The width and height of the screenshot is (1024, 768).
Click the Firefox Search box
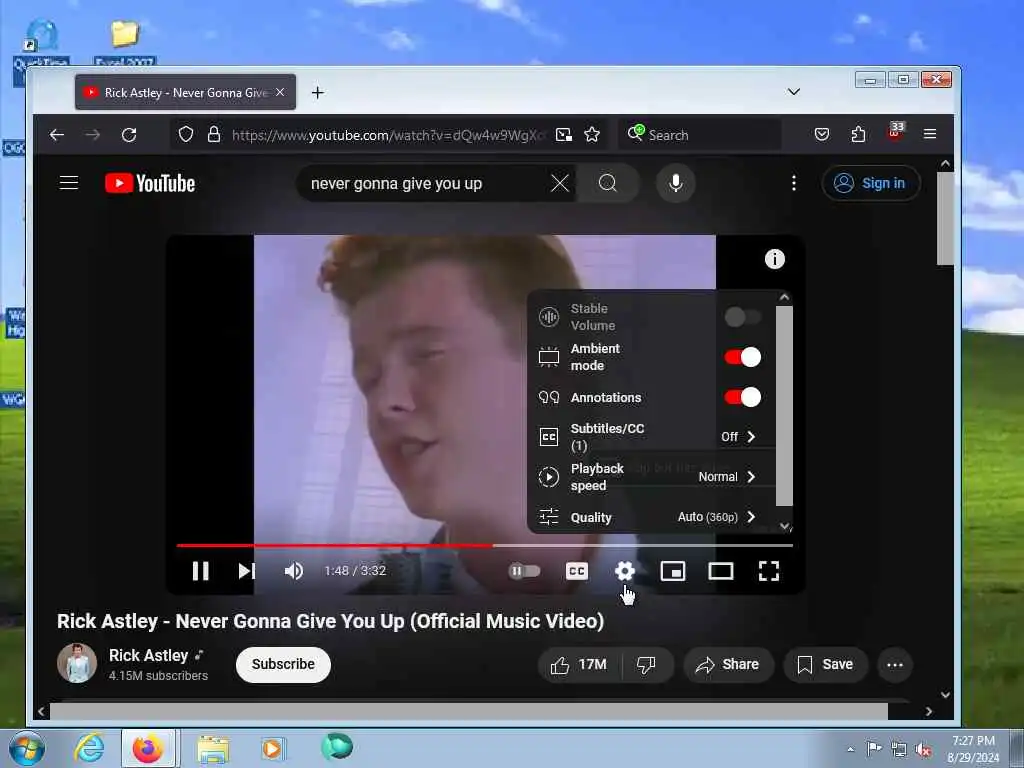click(699, 135)
